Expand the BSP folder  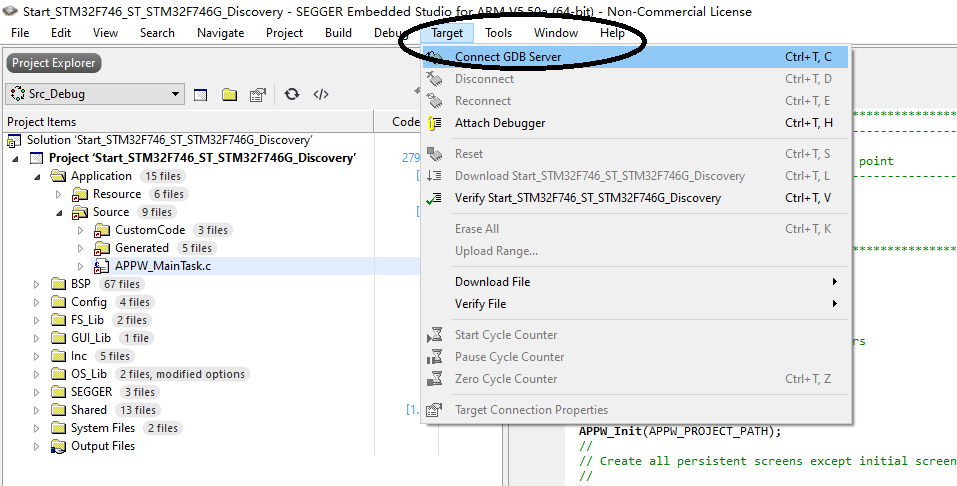37,284
